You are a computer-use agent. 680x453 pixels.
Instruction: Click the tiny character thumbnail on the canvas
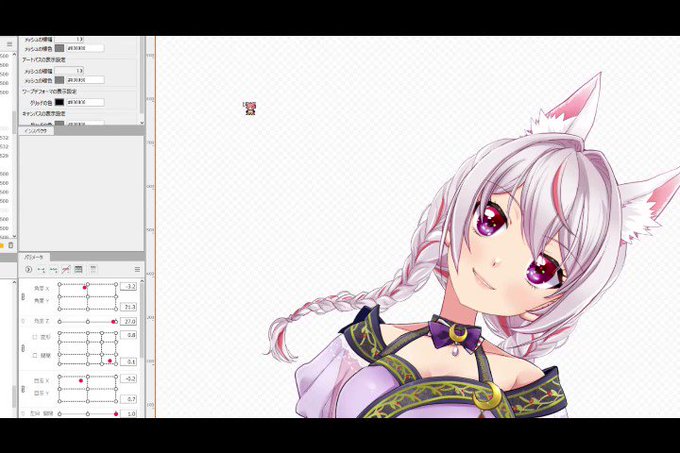(250, 108)
